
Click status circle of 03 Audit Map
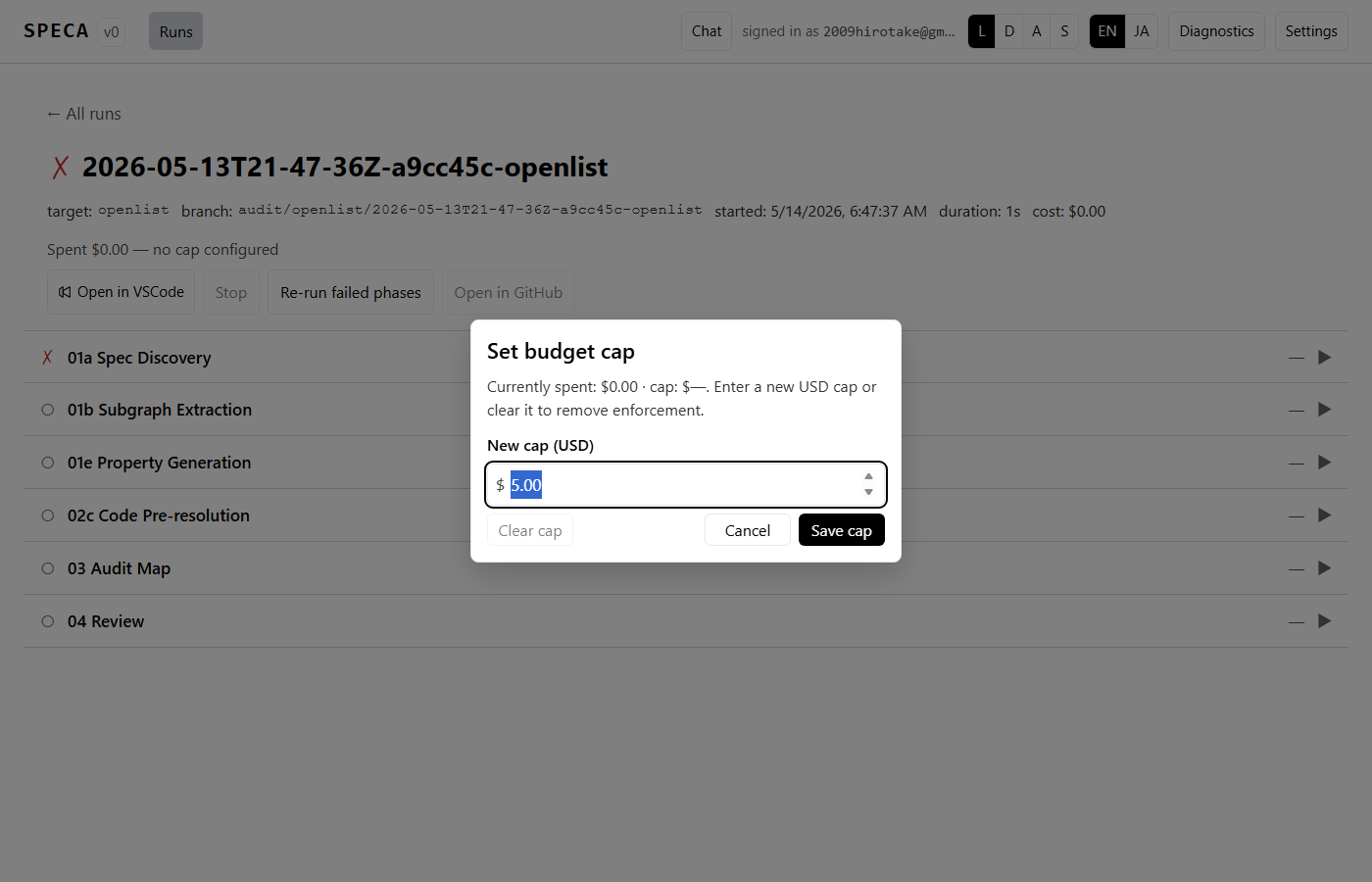pyautogui.click(x=47, y=568)
